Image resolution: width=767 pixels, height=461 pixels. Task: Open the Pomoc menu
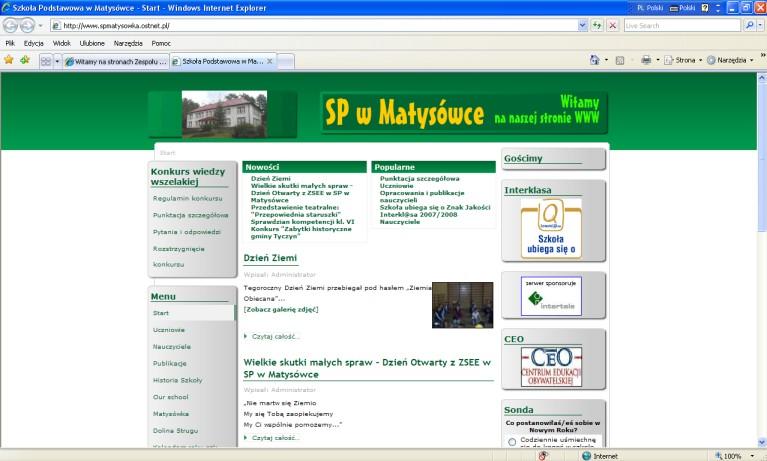click(161, 43)
